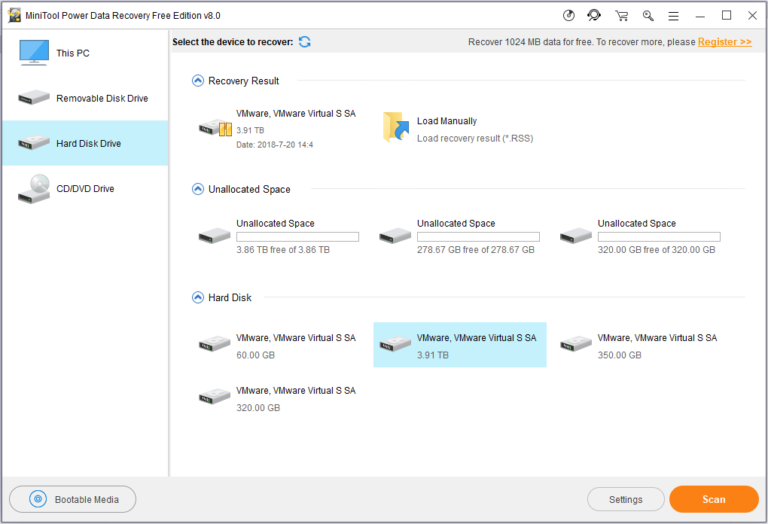This screenshot has width=768, height=524.
Task: Click the Bootable Media button
Action: [x=72, y=499]
